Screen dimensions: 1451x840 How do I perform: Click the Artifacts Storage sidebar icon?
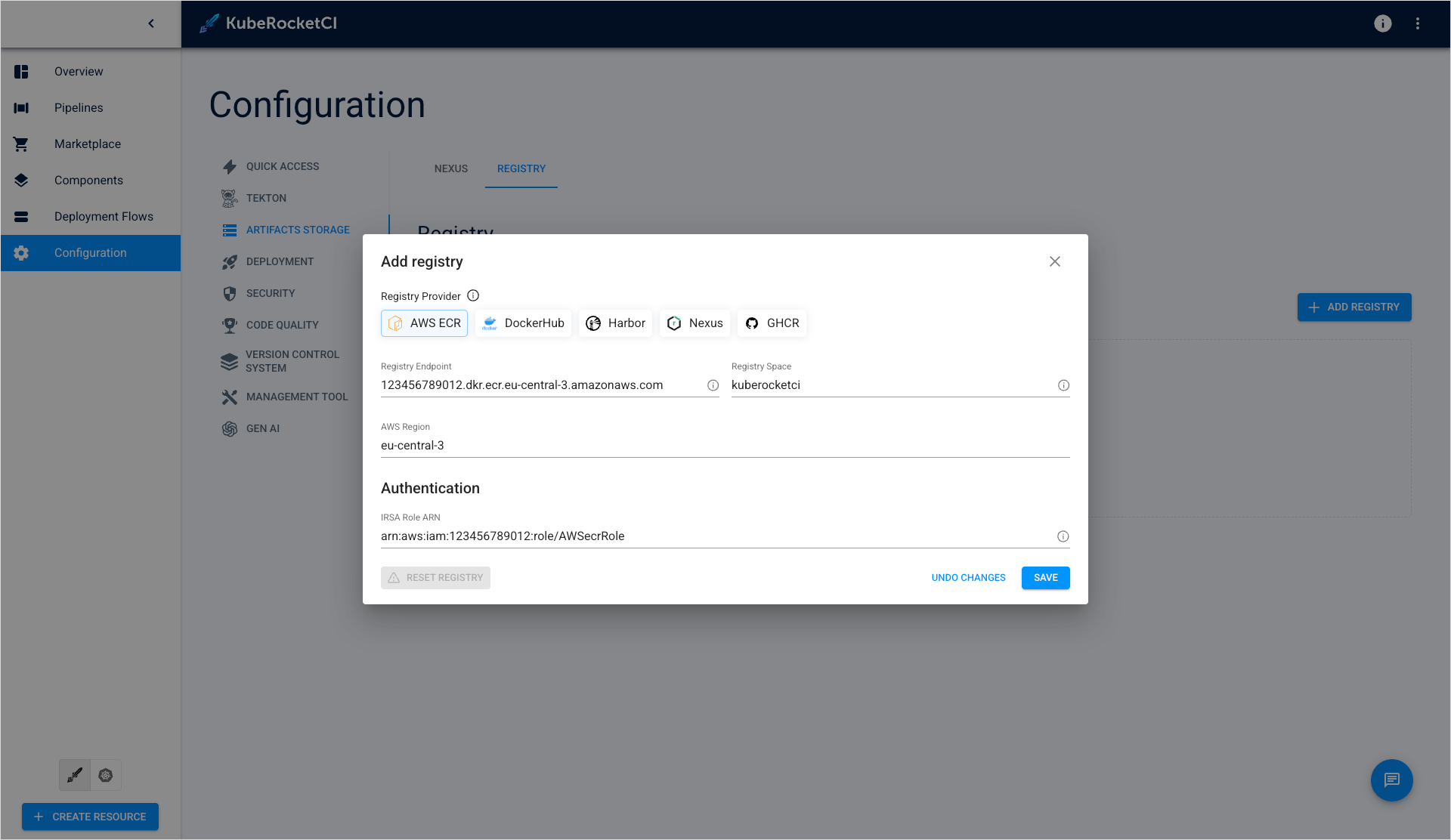point(228,229)
